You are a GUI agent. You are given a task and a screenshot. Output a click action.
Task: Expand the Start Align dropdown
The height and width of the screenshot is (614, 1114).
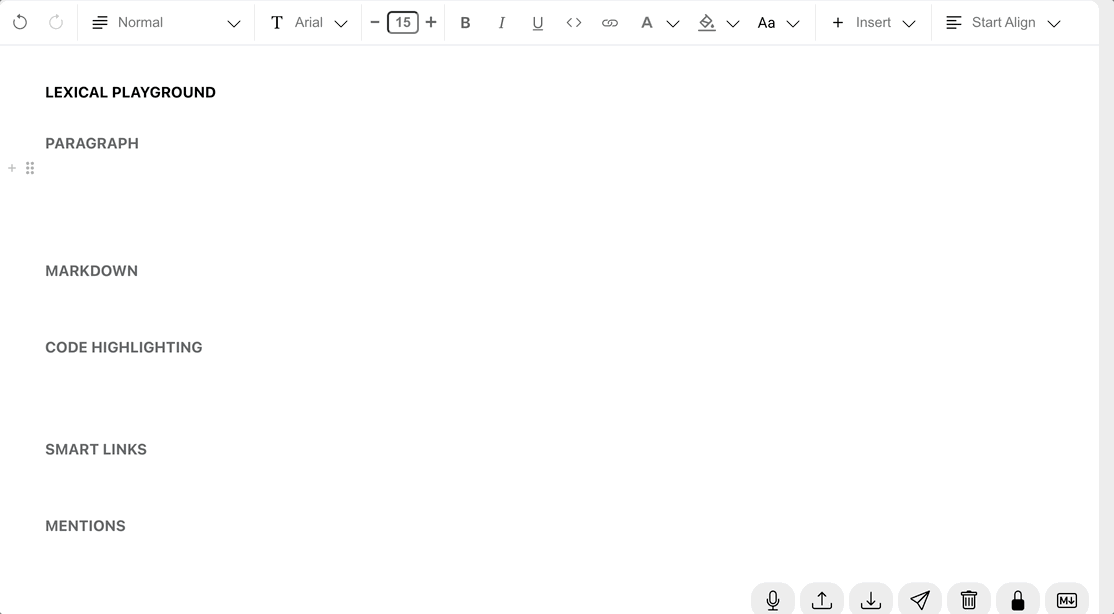pos(1003,22)
